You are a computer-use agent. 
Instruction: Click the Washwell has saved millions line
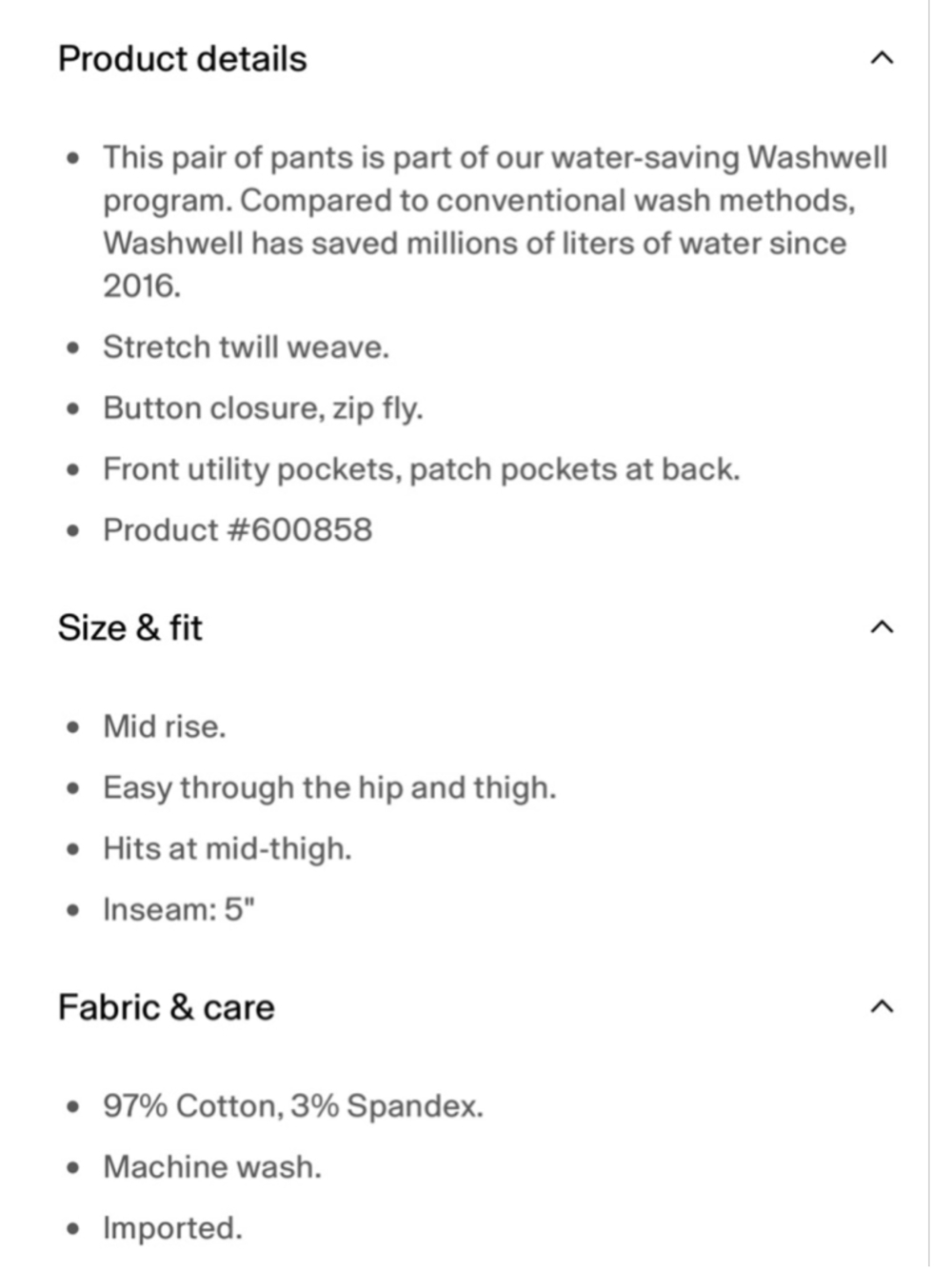[x=475, y=243]
